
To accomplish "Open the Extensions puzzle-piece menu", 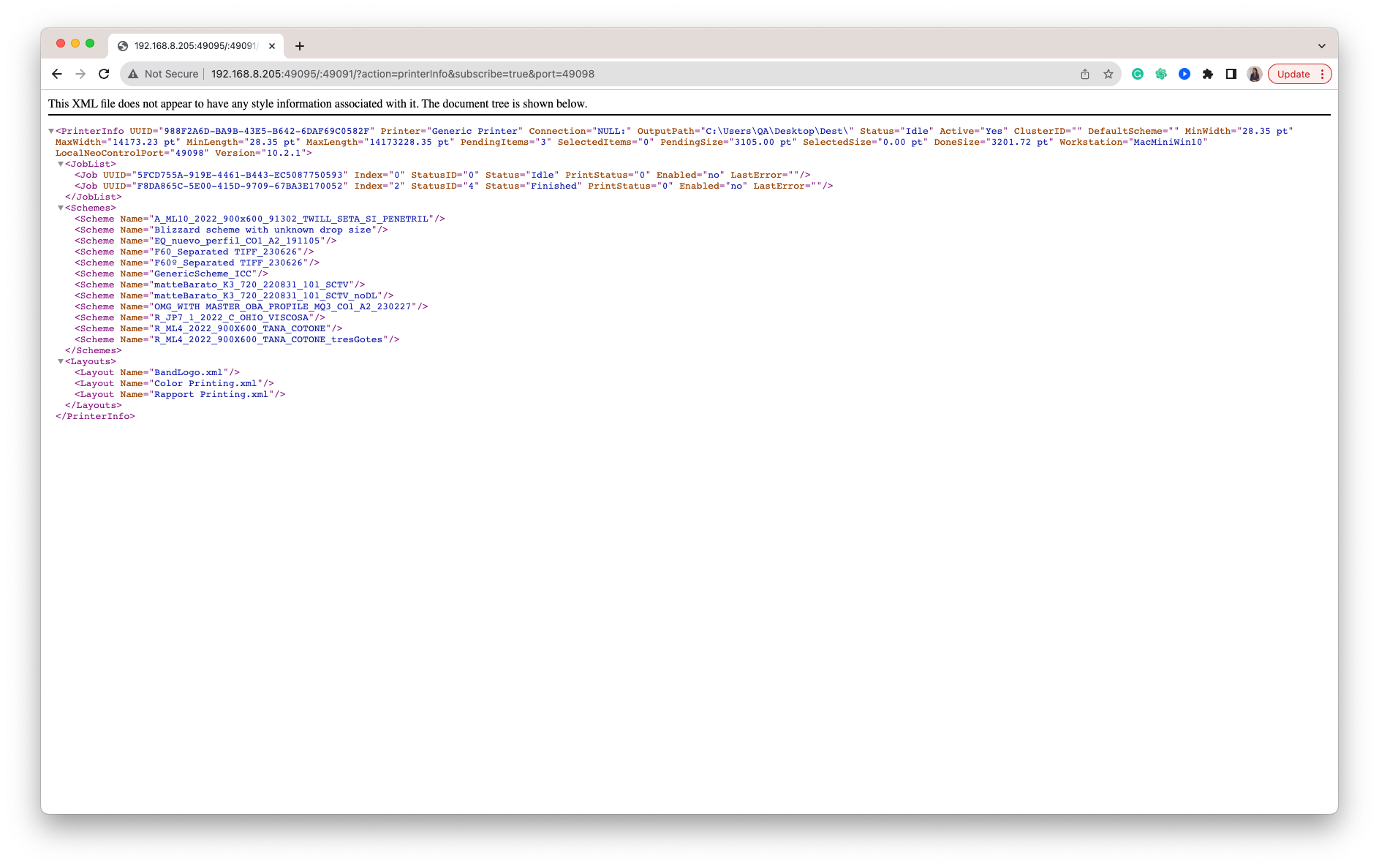I will click(1208, 74).
